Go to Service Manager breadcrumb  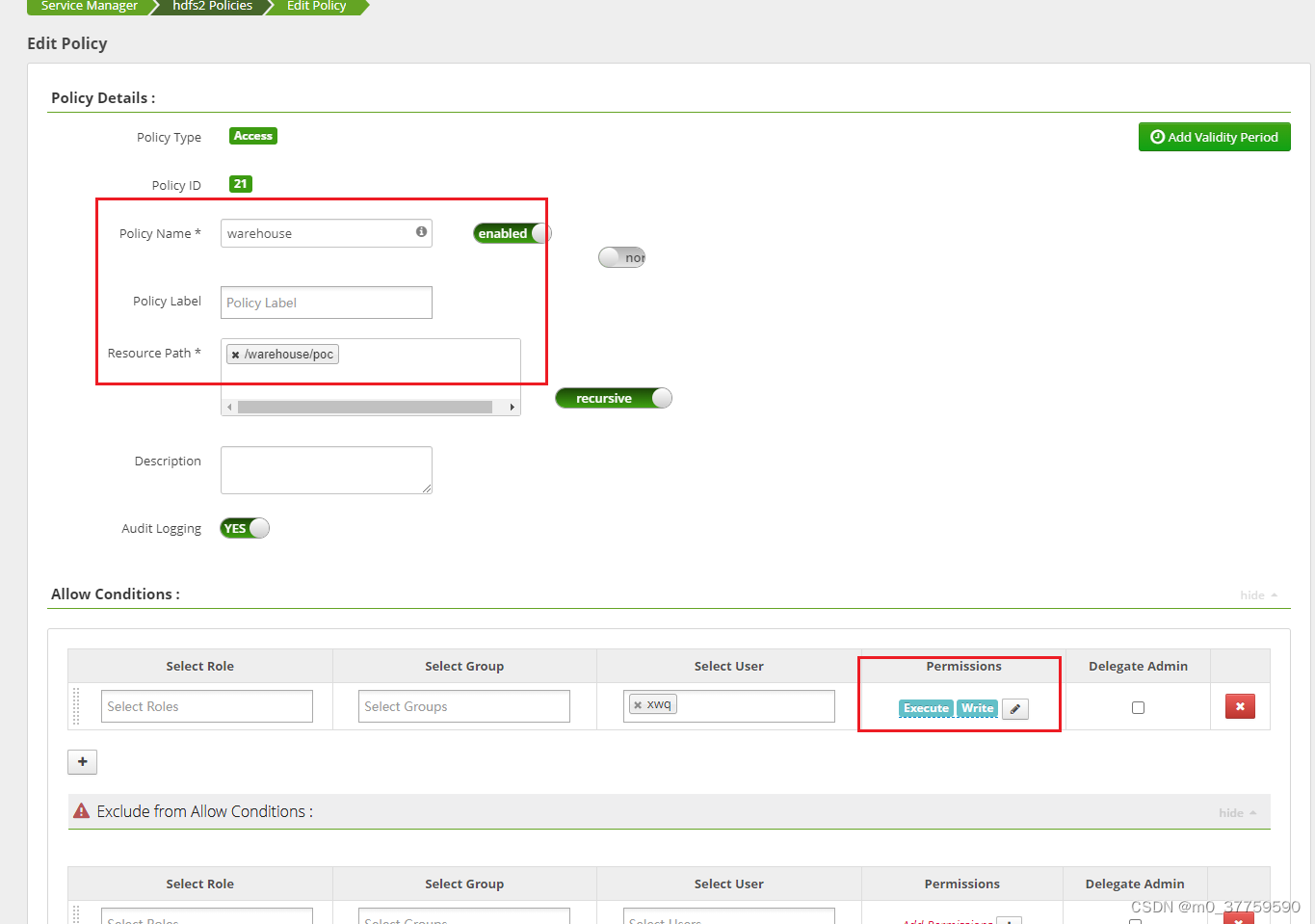tap(90, 6)
